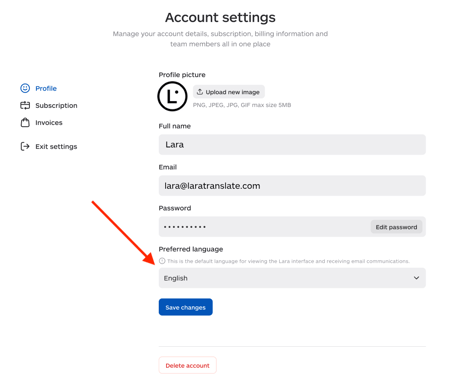The image size is (450, 383).
Task: Click the Profile smiley icon in sidebar
Action: pyautogui.click(x=25, y=88)
